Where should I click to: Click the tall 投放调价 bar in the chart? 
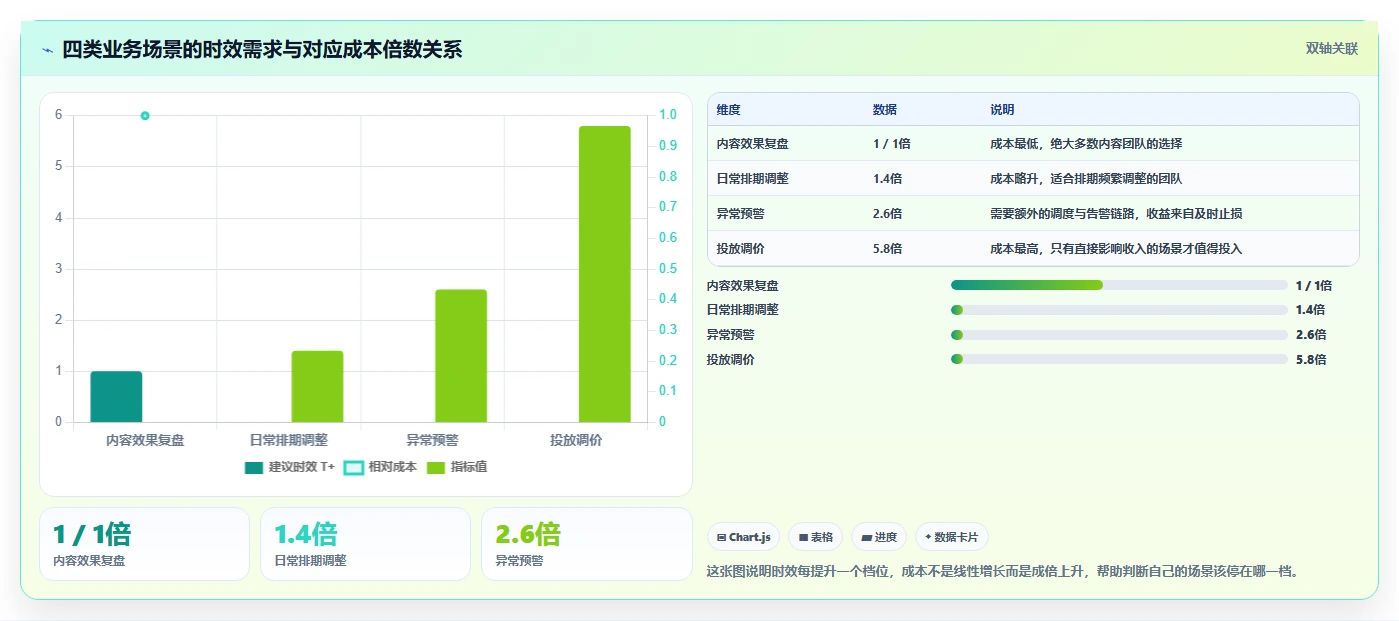[605, 274]
